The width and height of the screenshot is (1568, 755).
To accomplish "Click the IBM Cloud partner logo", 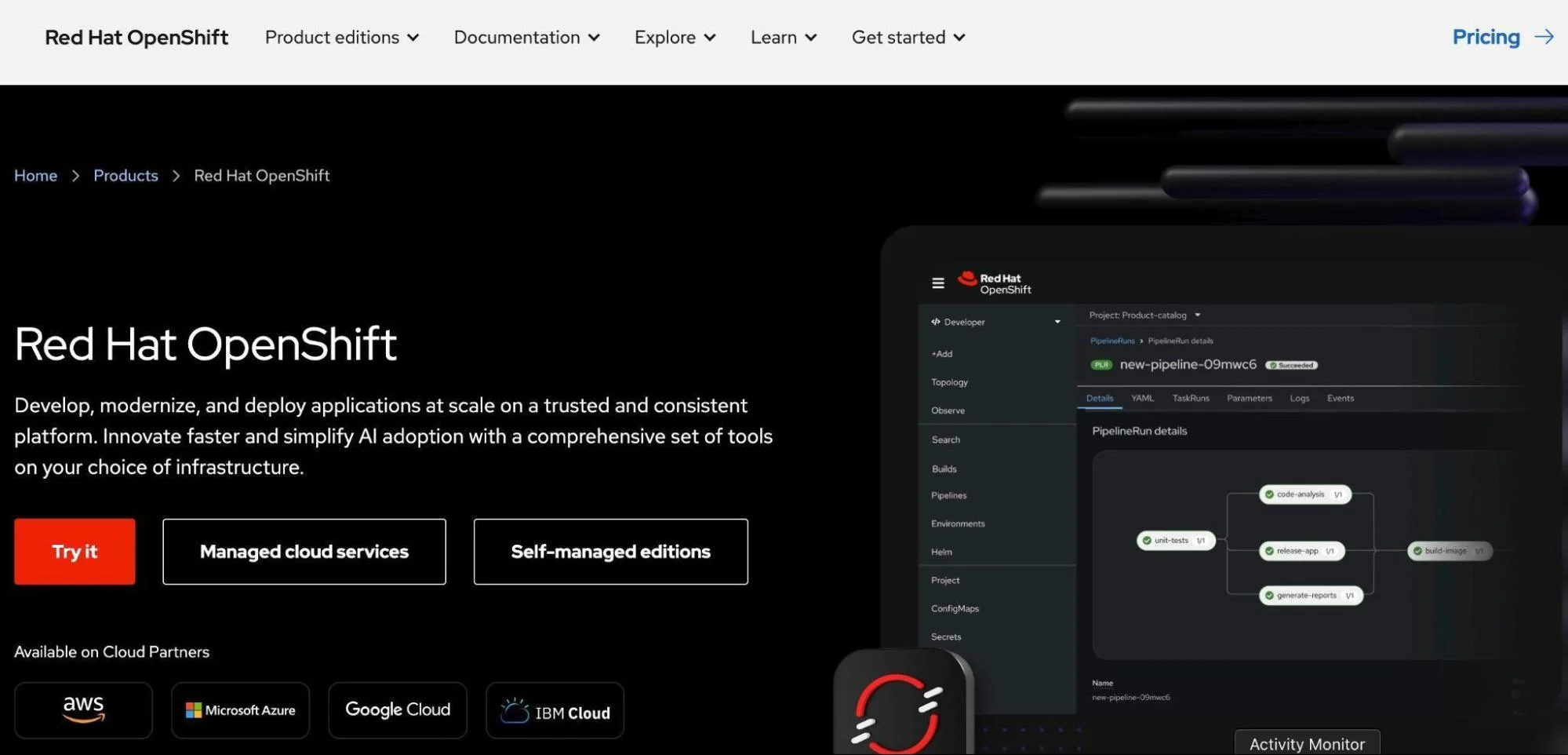I will [x=555, y=709].
